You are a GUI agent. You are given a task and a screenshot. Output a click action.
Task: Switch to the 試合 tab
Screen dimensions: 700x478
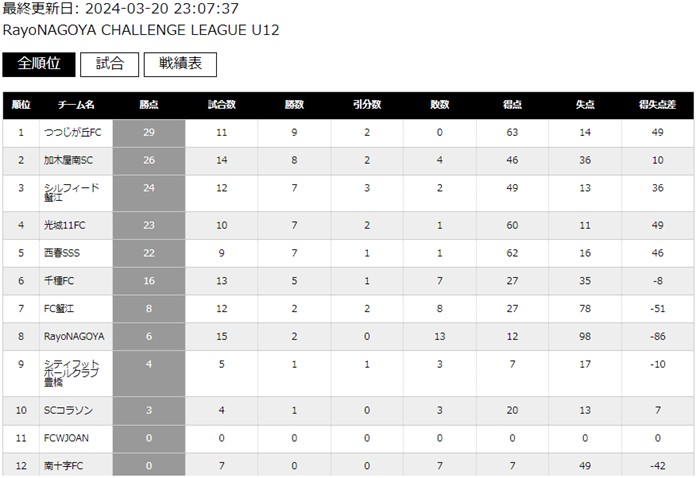[109, 64]
